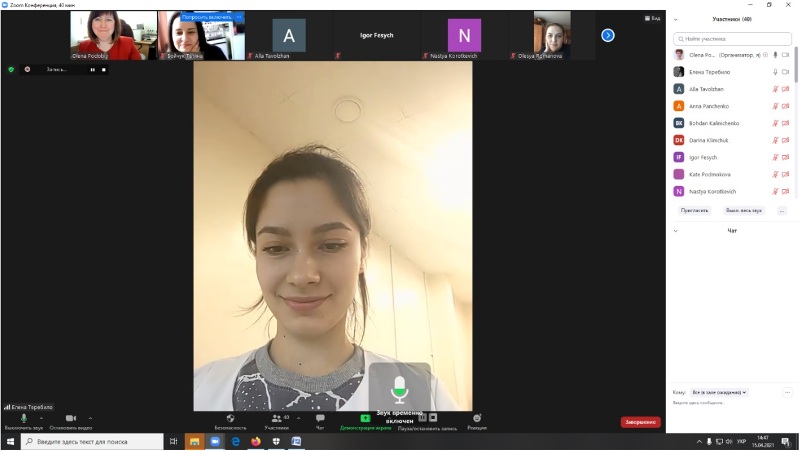Click the red End meeting button
Viewport: 800px width, 451px height.
click(x=640, y=422)
